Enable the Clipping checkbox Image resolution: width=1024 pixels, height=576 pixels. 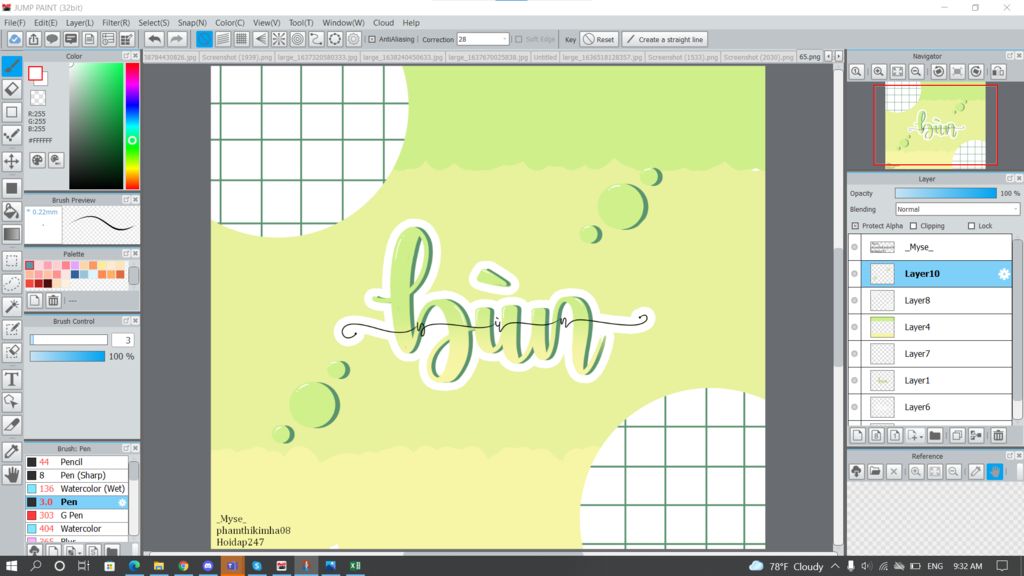coord(913,226)
